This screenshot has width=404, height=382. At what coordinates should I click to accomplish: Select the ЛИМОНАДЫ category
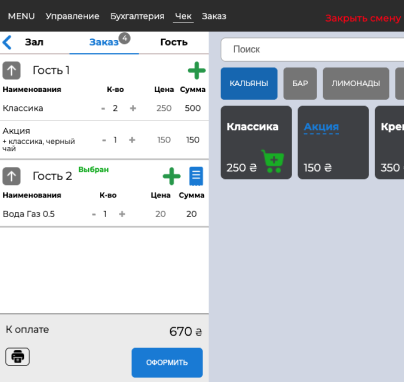356,83
